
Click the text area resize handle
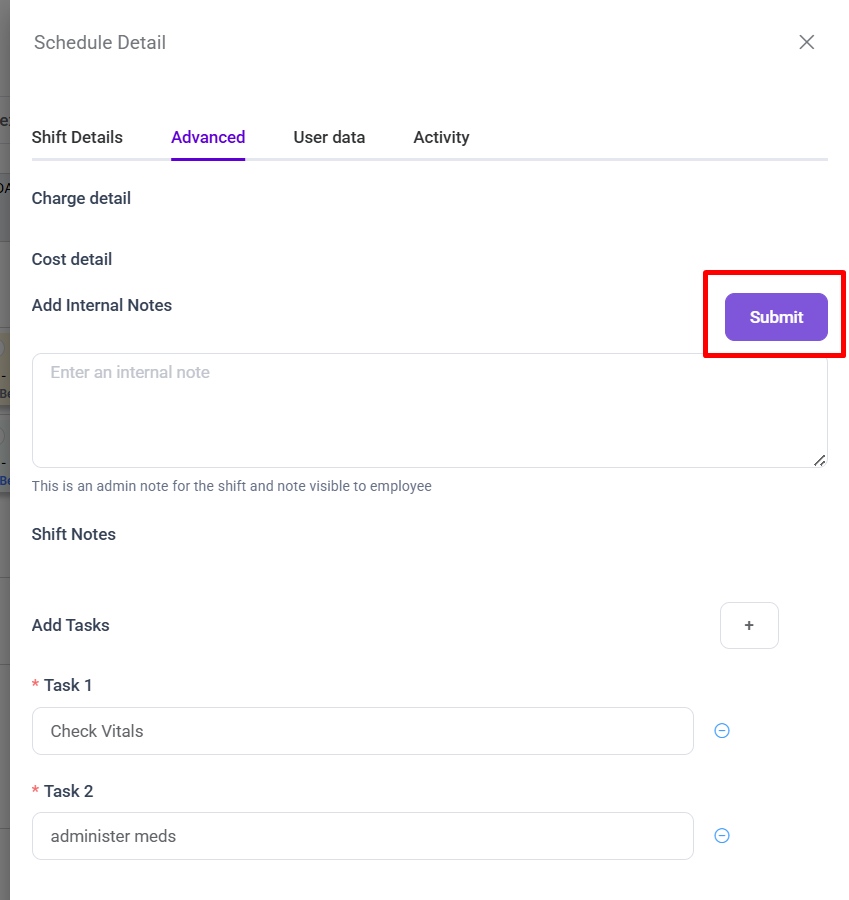tap(819, 460)
